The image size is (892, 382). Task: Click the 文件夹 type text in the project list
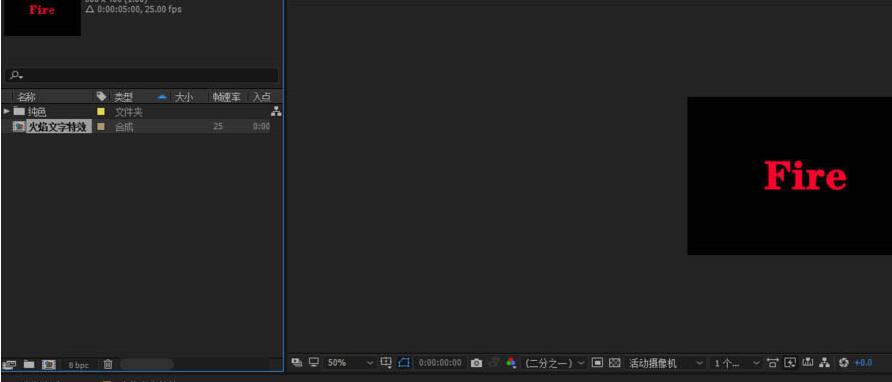coord(129,112)
